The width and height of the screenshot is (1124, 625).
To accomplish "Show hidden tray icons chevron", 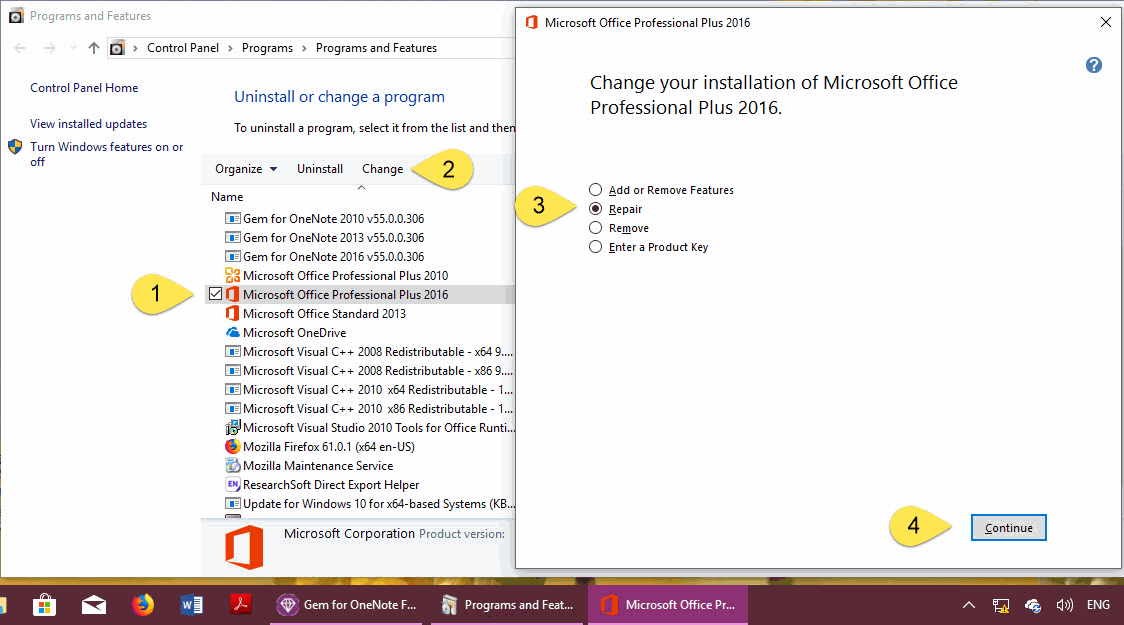I will [x=968, y=605].
